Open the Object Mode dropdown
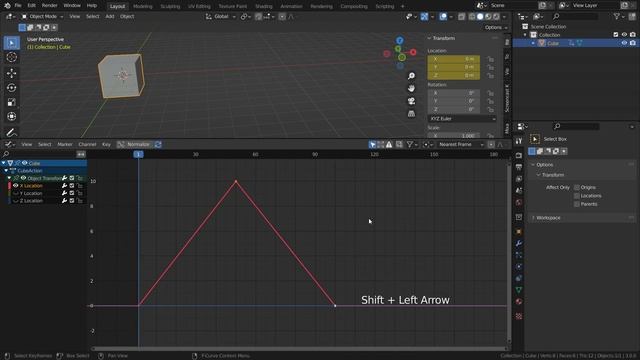This screenshot has height=360, width=640. pos(42,17)
